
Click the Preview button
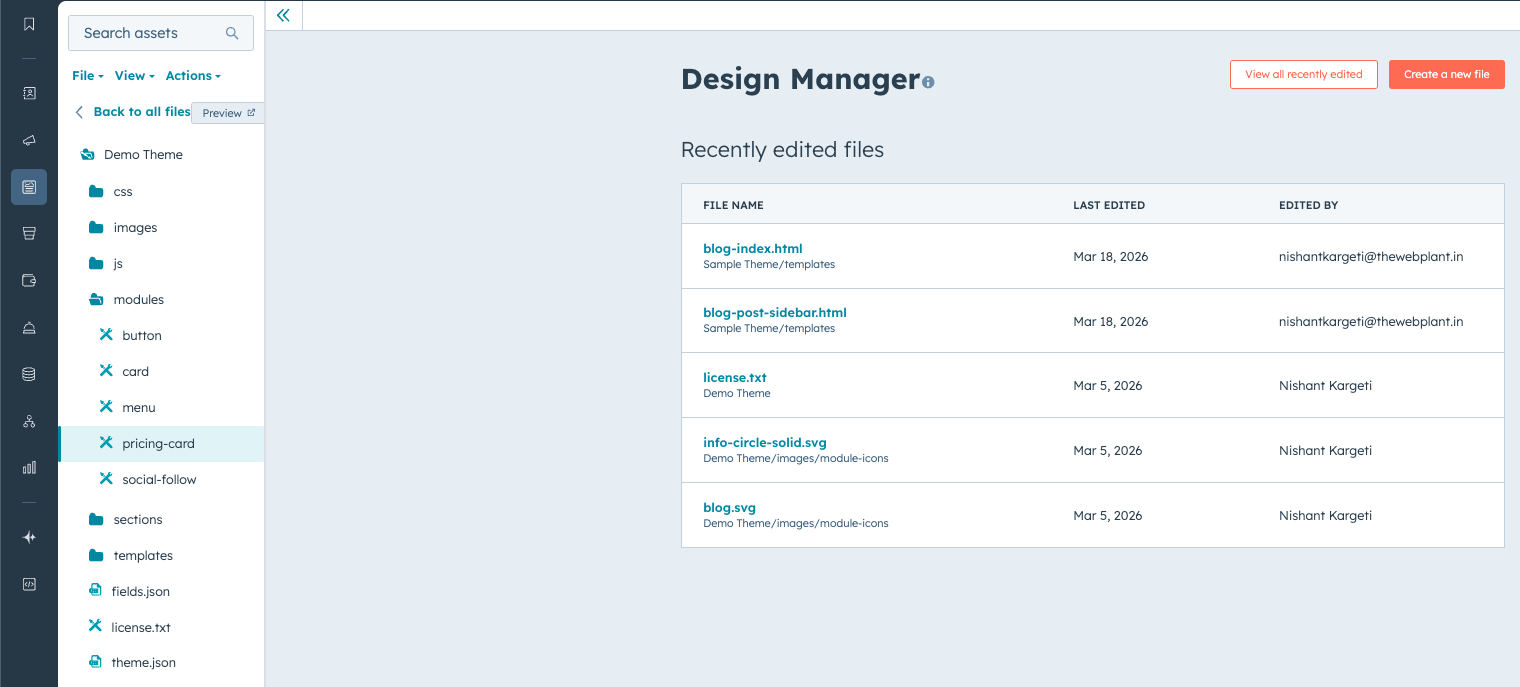(228, 113)
